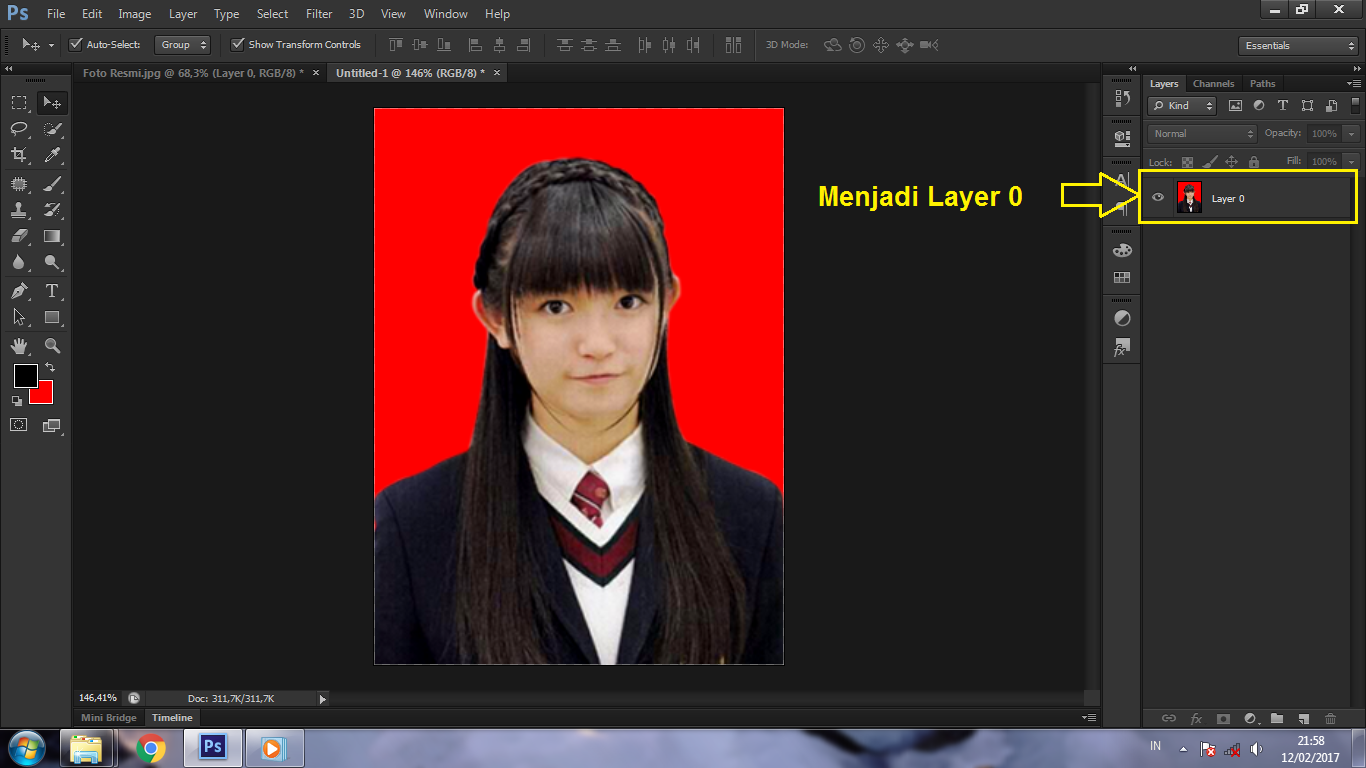Open the Select menu
1366x768 pixels.
coord(272,14)
